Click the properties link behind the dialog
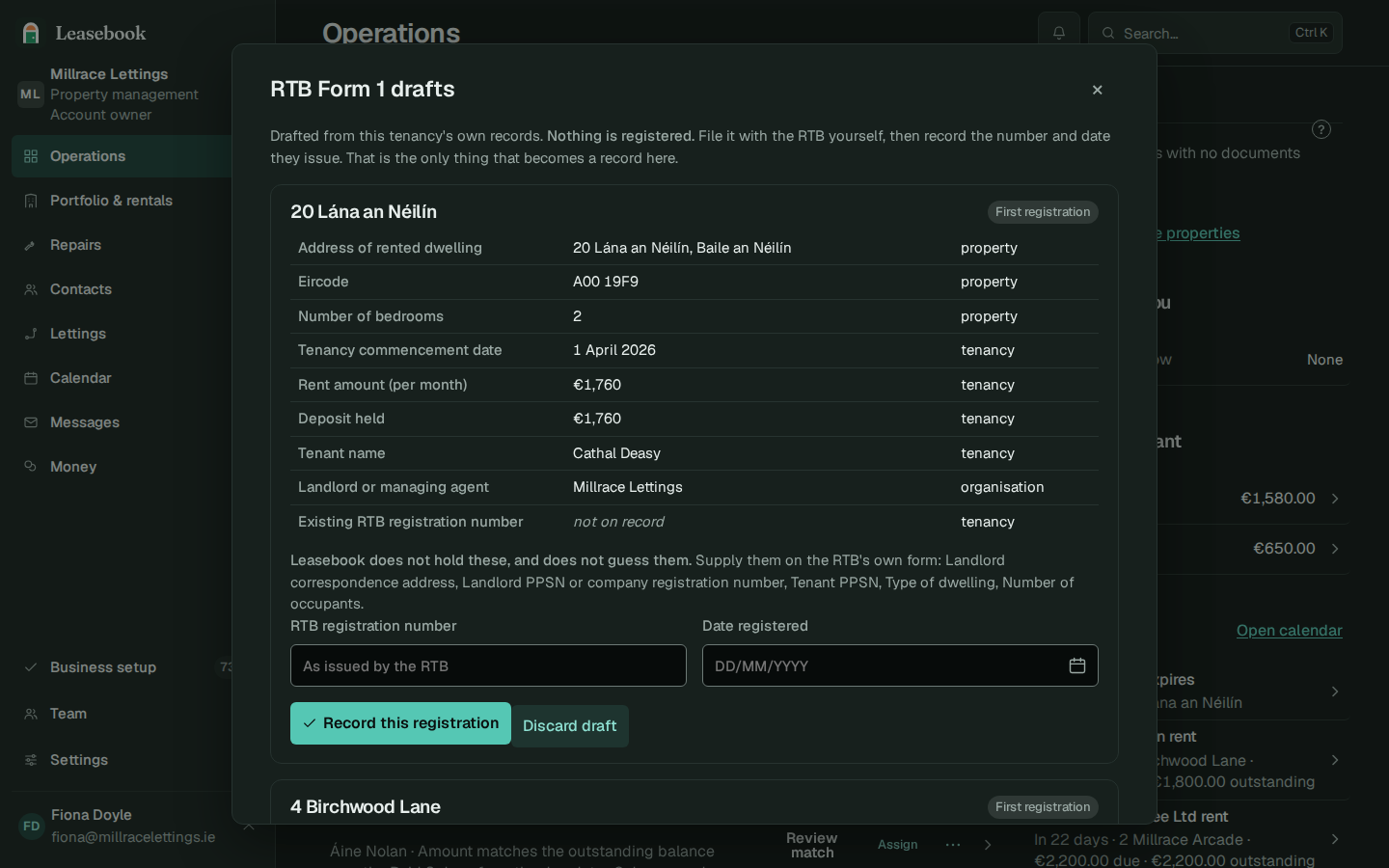 click(1199, 233)
